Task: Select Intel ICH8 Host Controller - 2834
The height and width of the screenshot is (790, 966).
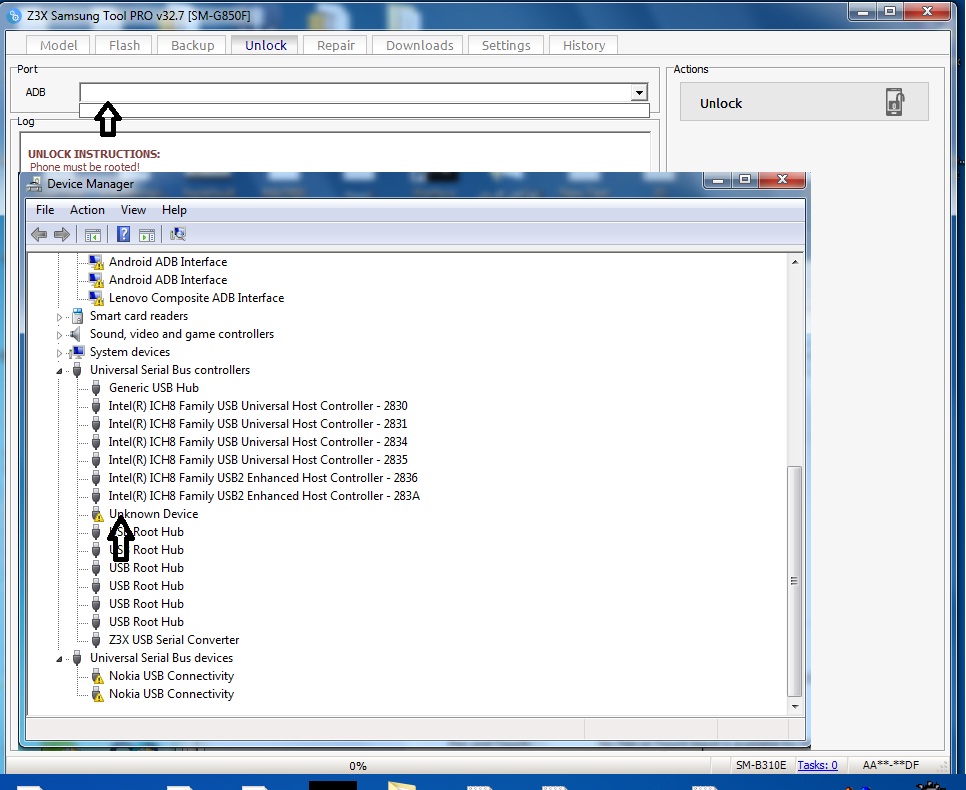Action: pyautogui.click(x=258, y=441)
